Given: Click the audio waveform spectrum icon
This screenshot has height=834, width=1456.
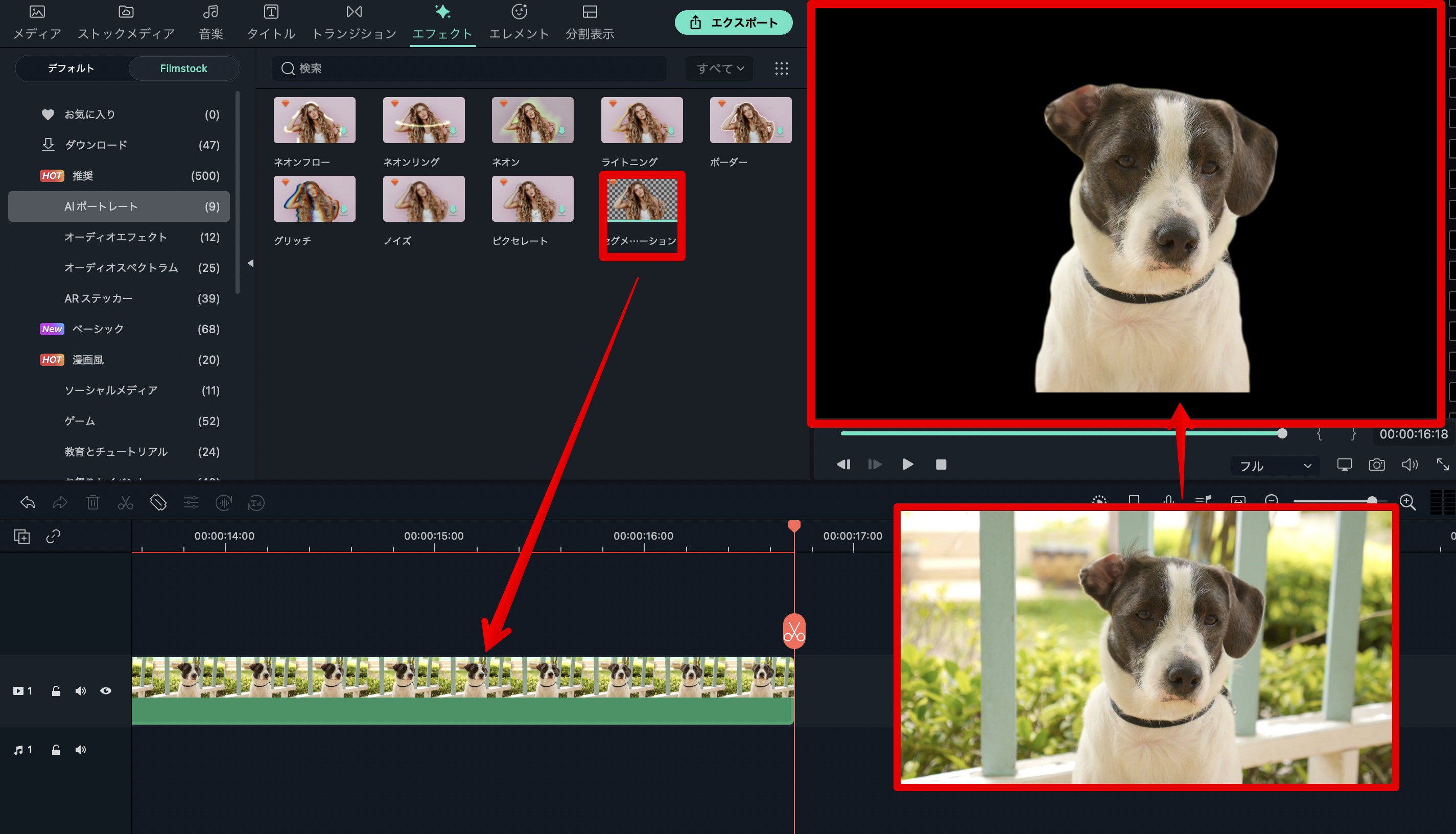Looking at the screenshot, I should [x=224, y=503].
